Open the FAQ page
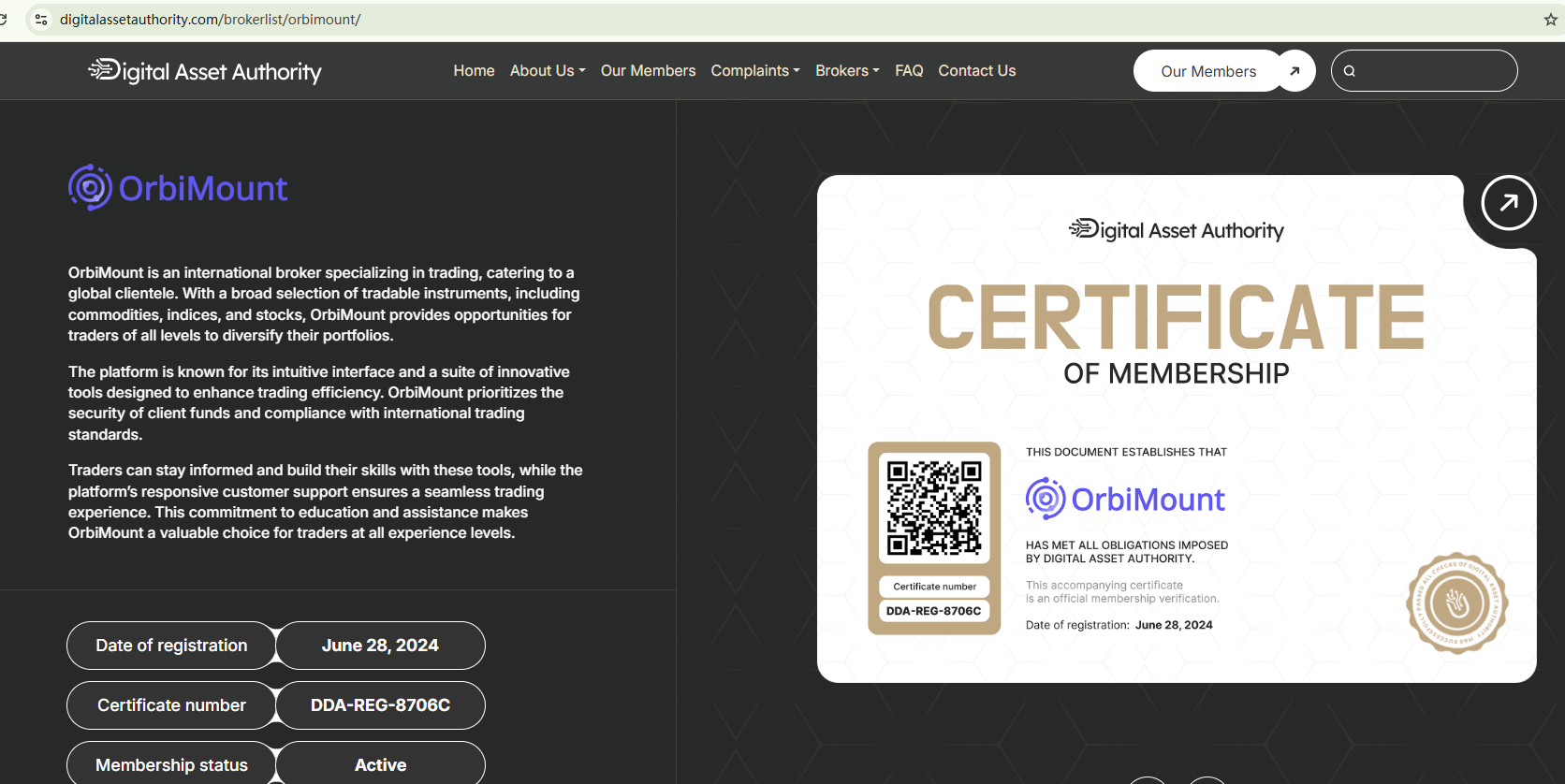 coord(909,71)
